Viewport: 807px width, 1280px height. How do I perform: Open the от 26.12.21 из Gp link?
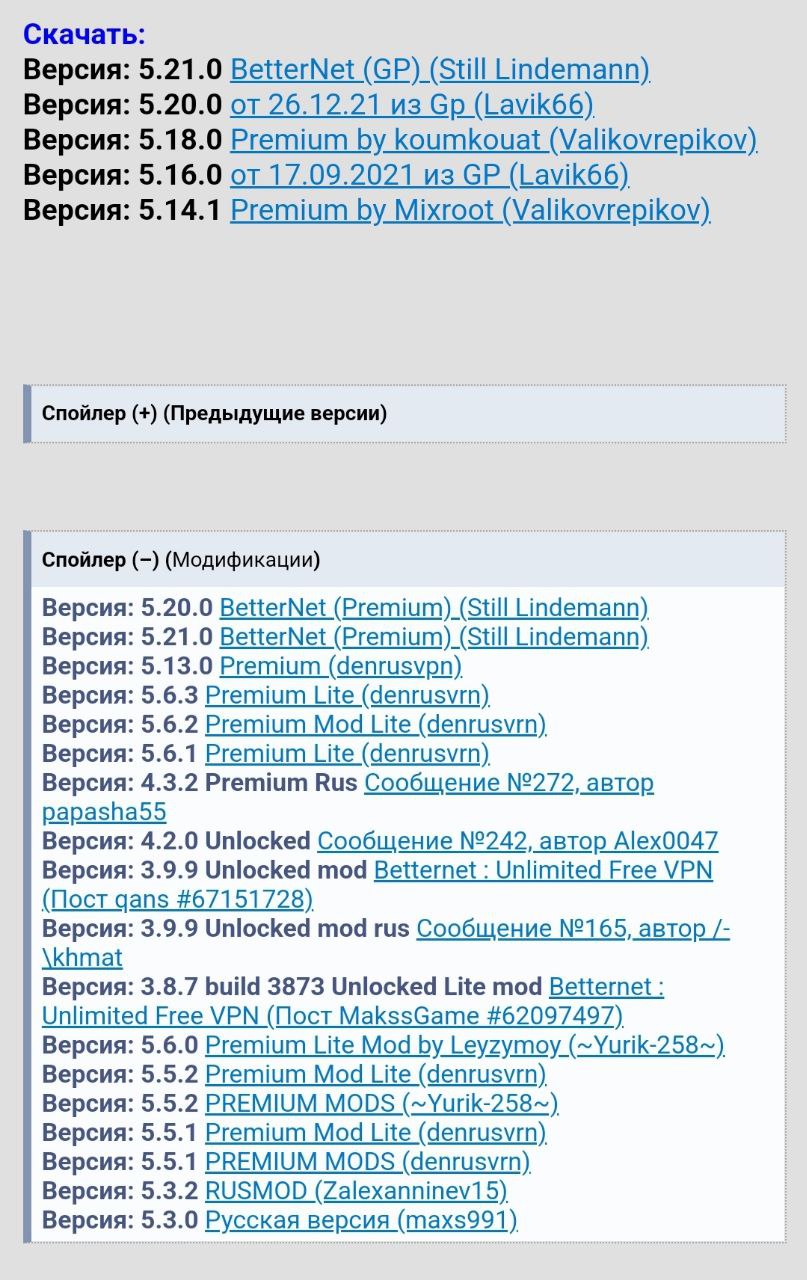[x=411, y=105]
